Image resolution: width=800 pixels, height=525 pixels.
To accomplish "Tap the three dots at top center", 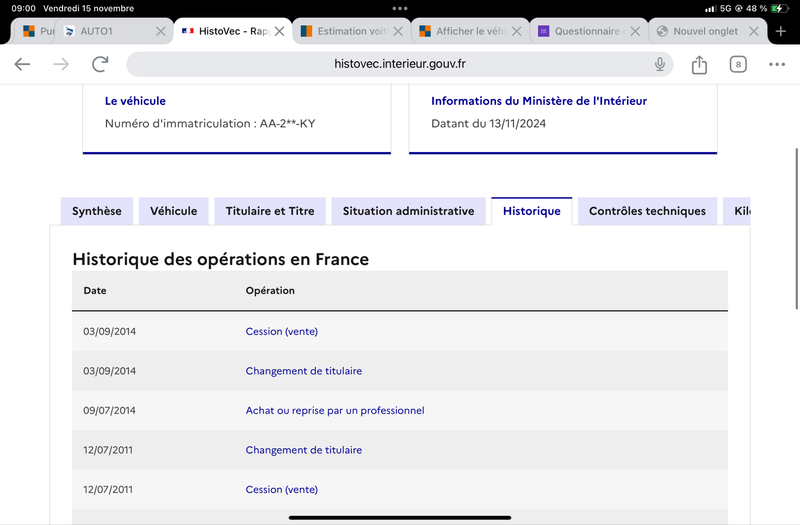I will 399,8.
